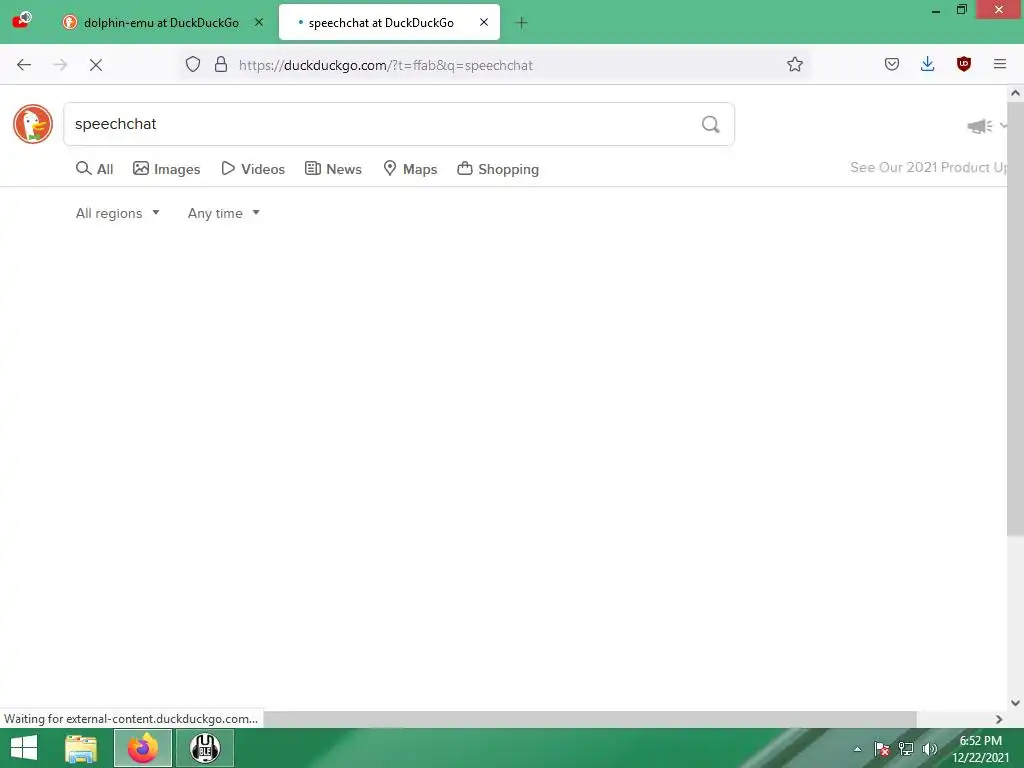The width and height of the screenshot is (1024, 768).
Task: Click the megaphone announcements icon
Action: pos(980,126)
